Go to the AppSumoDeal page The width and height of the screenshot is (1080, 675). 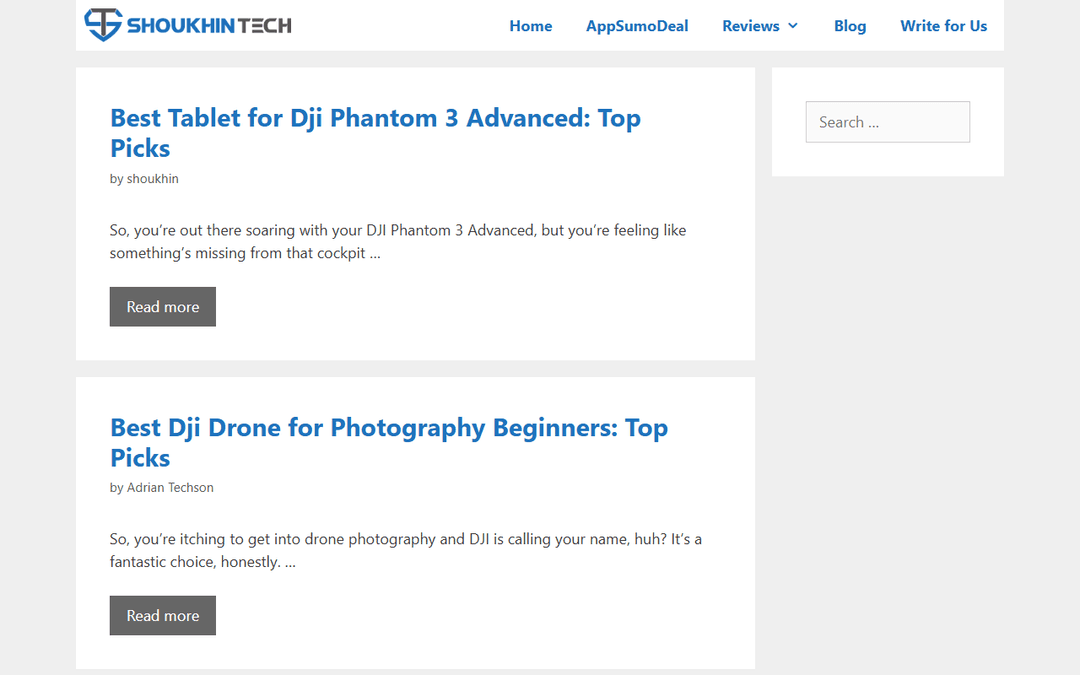(x=637, y=26)
